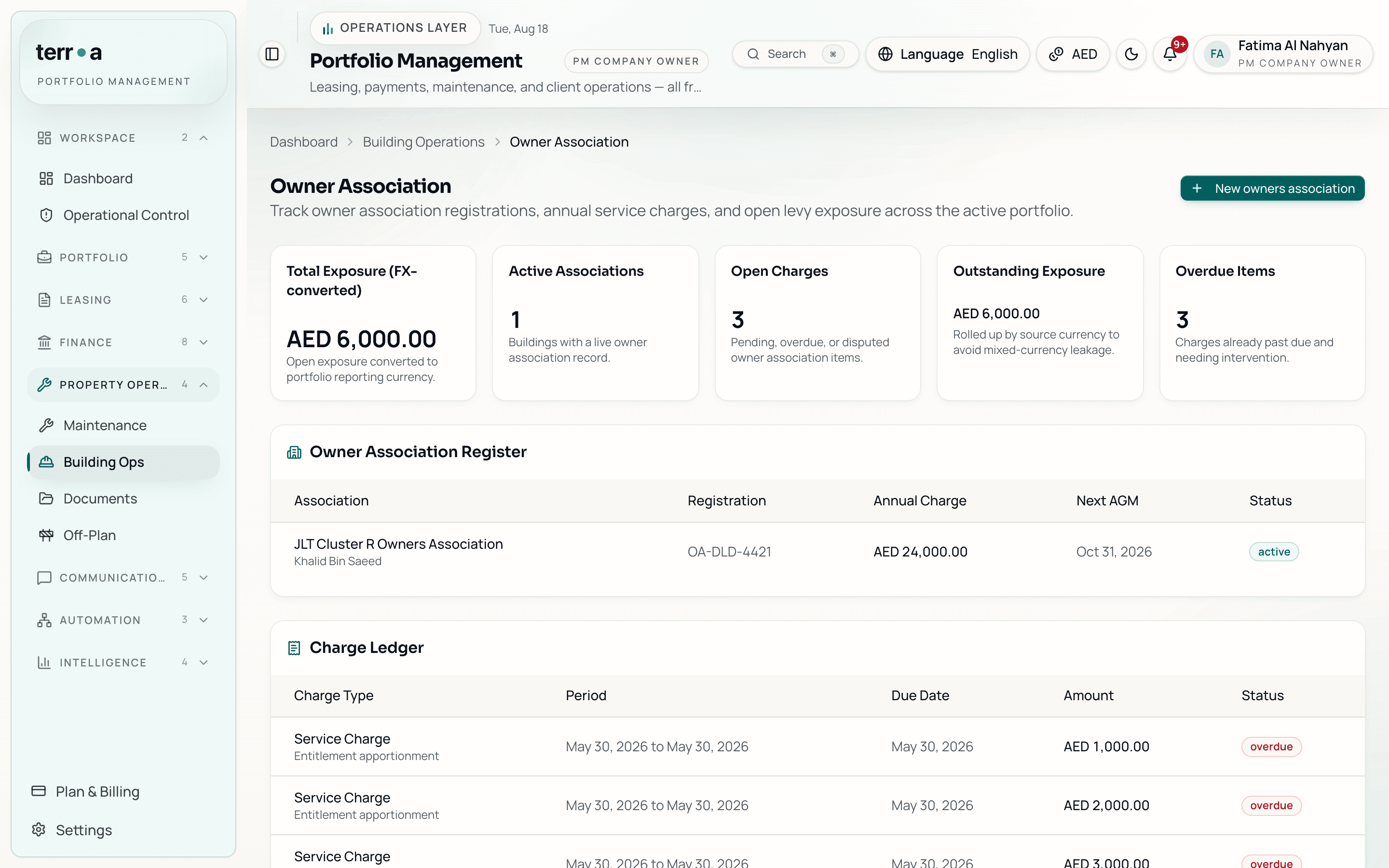Click the FA user avatar
The height and width of the screenshot is (868, 1389).
pyautogui.click(x=1216, y=54)
